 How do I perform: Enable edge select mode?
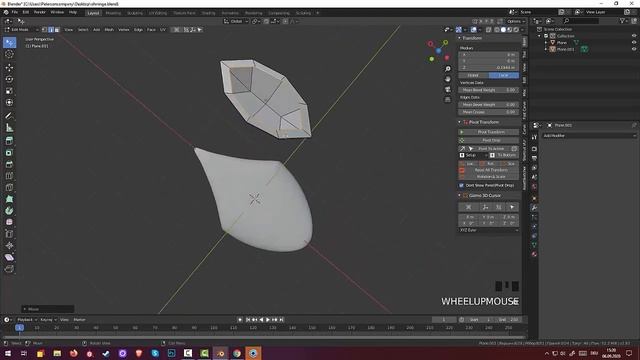point(51,30)
